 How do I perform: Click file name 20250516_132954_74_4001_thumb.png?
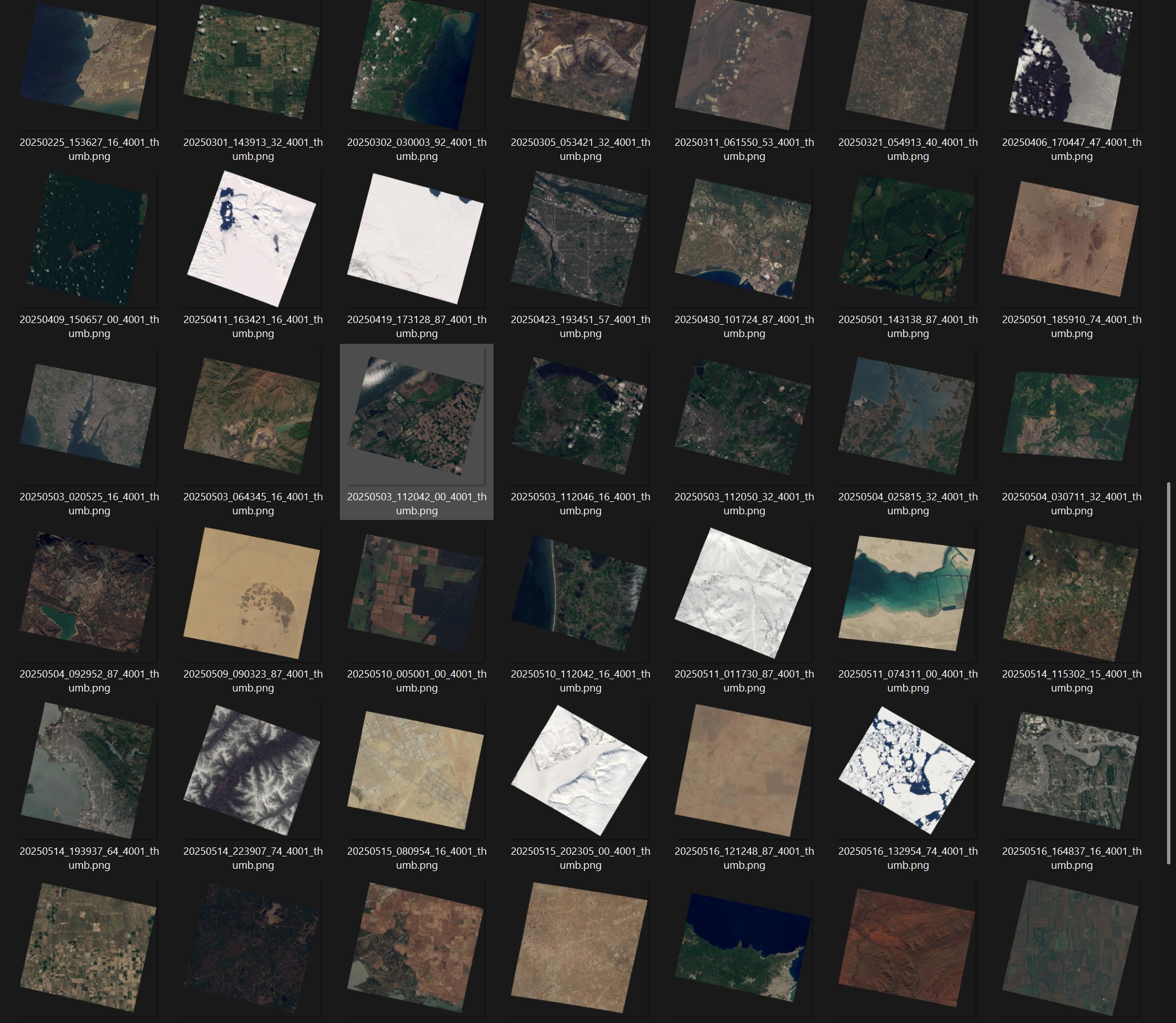(908, 858)
